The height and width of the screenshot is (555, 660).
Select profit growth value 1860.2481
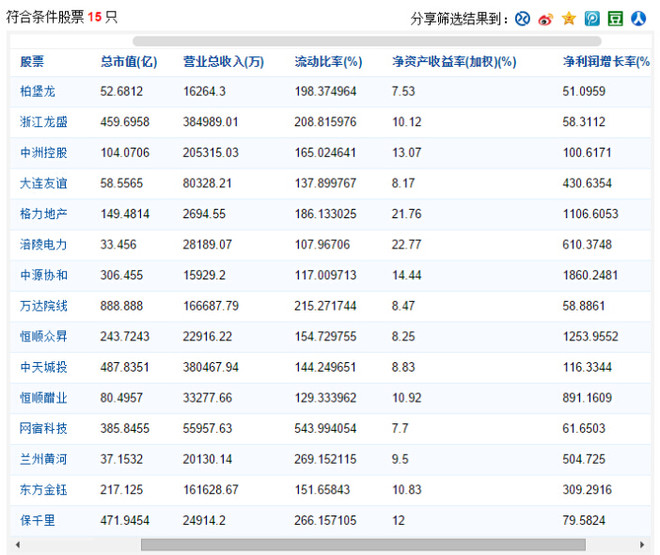pos(591,275)
